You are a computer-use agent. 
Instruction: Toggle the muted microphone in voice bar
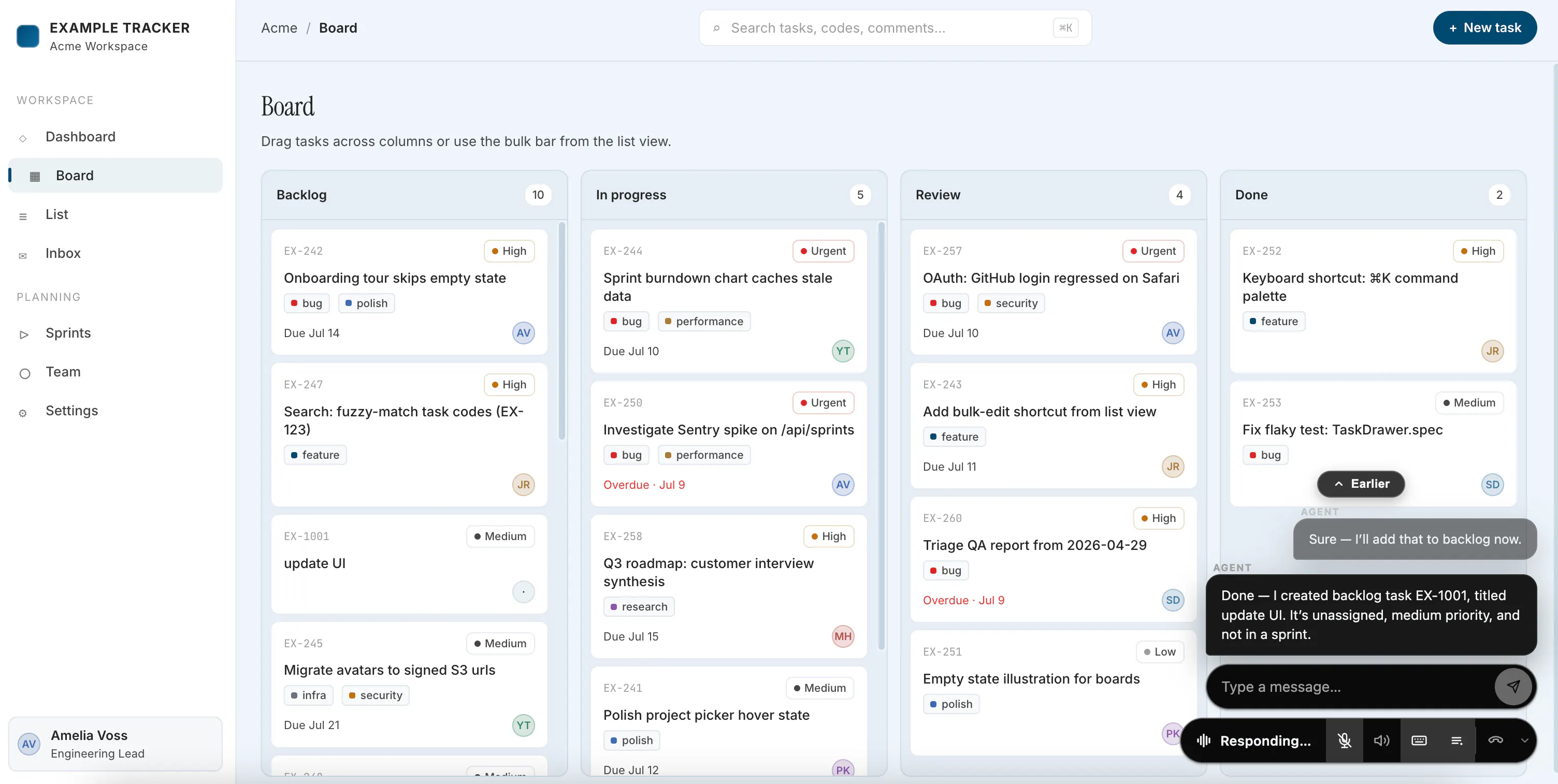pos(1344,741)
